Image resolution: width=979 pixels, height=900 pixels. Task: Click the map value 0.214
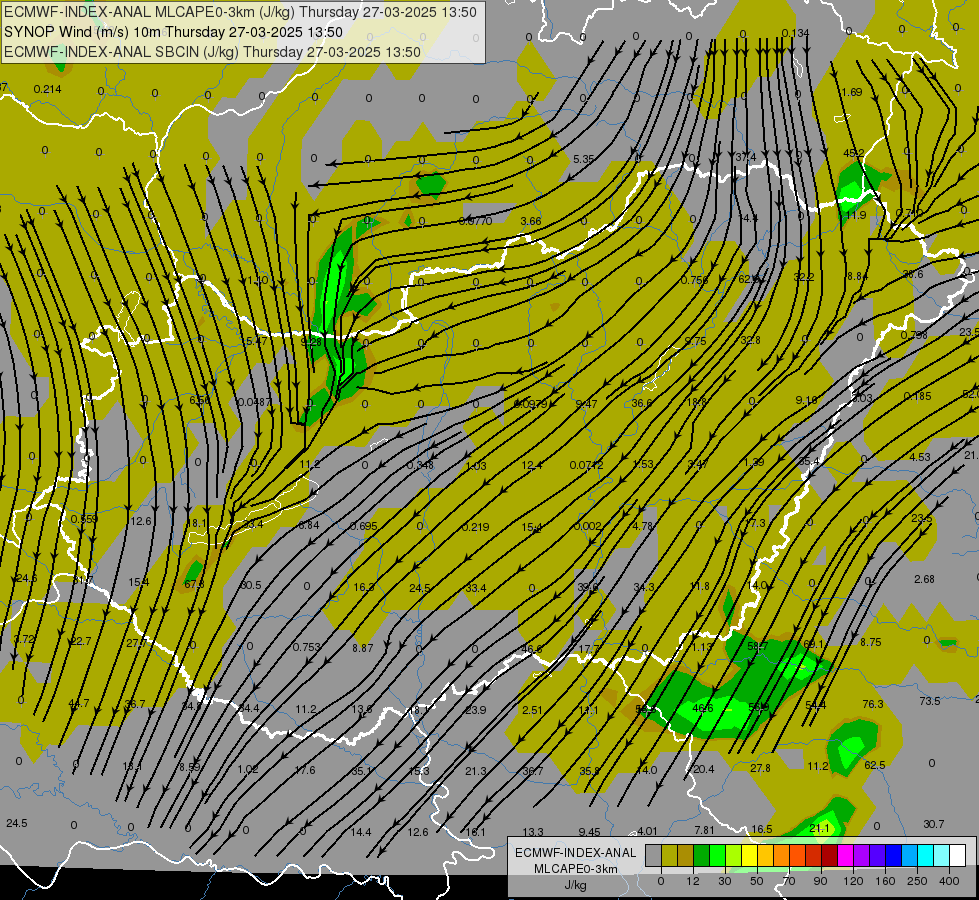tap(47, 89)
